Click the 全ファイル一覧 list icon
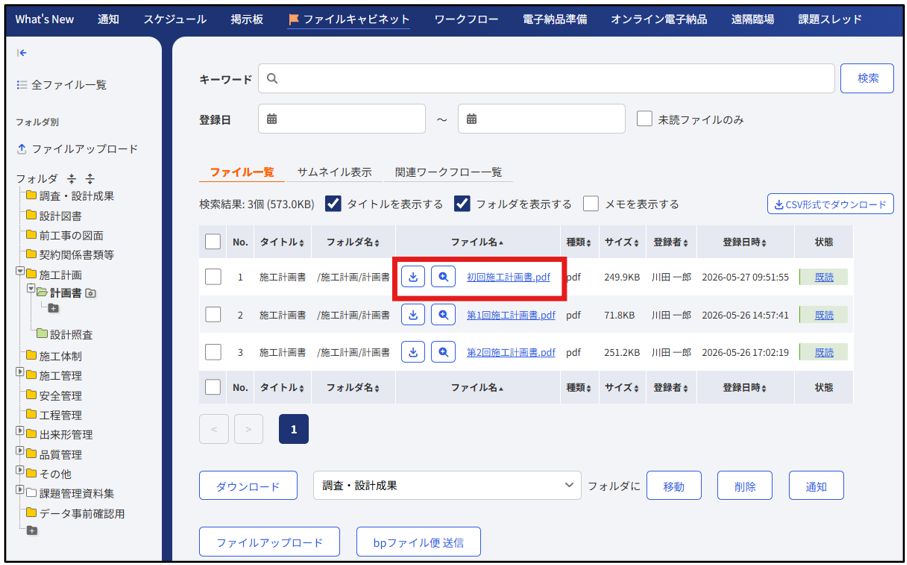Screen dimensions: 907x565 tap(22, 85)
